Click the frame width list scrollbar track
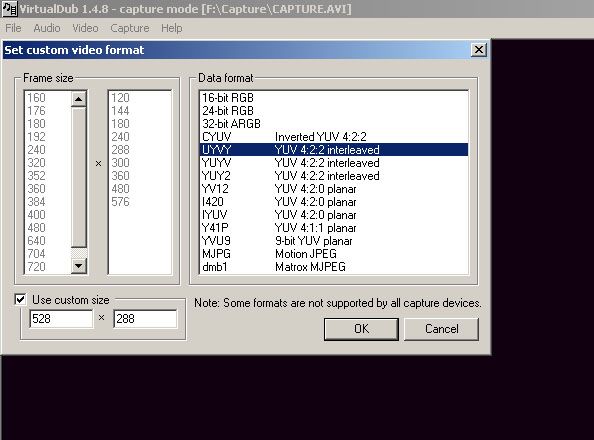Viewport: 594px width, 440px height. [78, 253]
